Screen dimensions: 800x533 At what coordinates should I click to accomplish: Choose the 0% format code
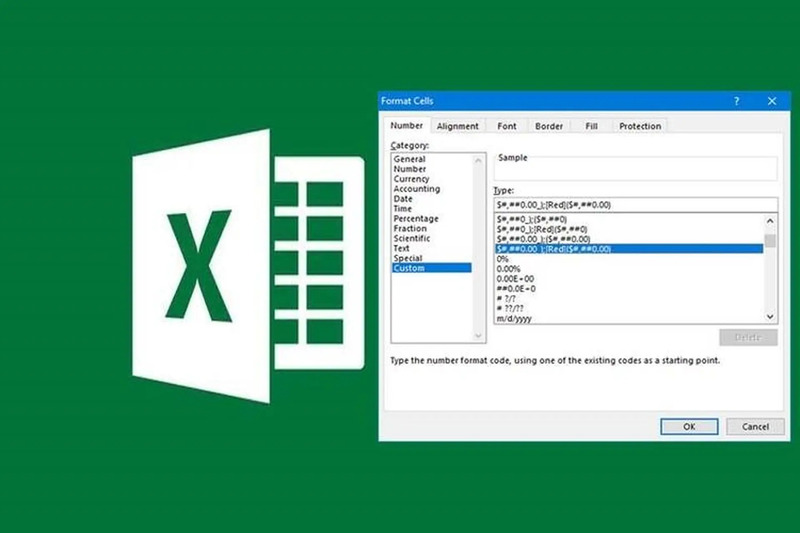tap(629, 259)
